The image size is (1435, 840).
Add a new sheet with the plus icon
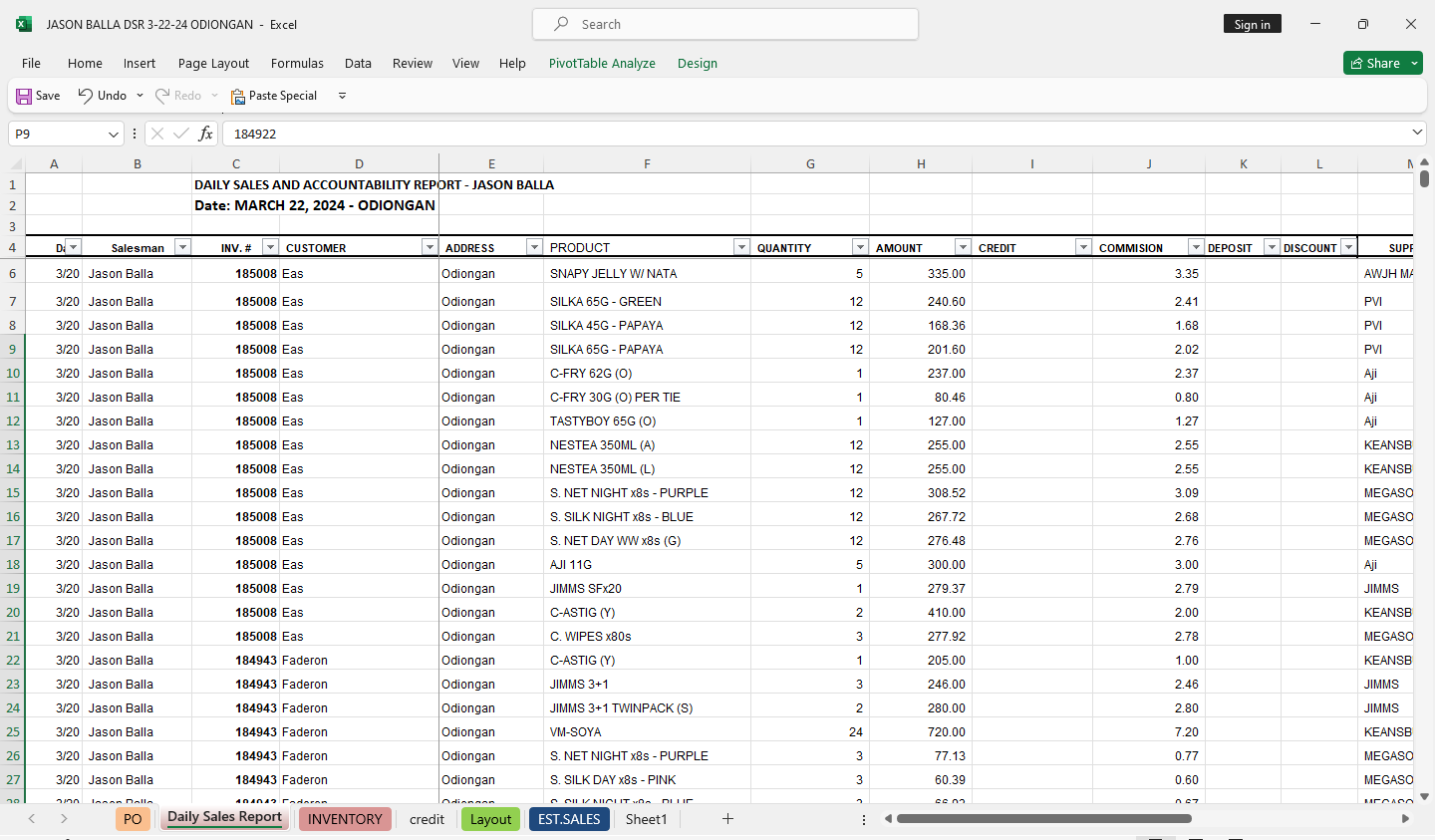(x=727, y=819)
